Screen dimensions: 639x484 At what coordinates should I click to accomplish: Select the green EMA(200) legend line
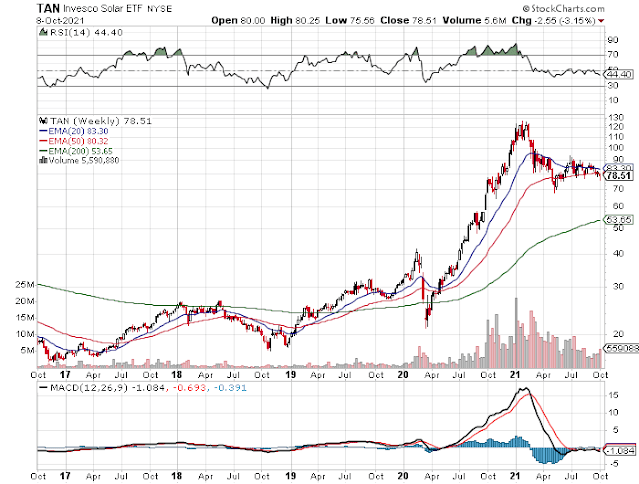pyautogui.click(x=43, y=151)
